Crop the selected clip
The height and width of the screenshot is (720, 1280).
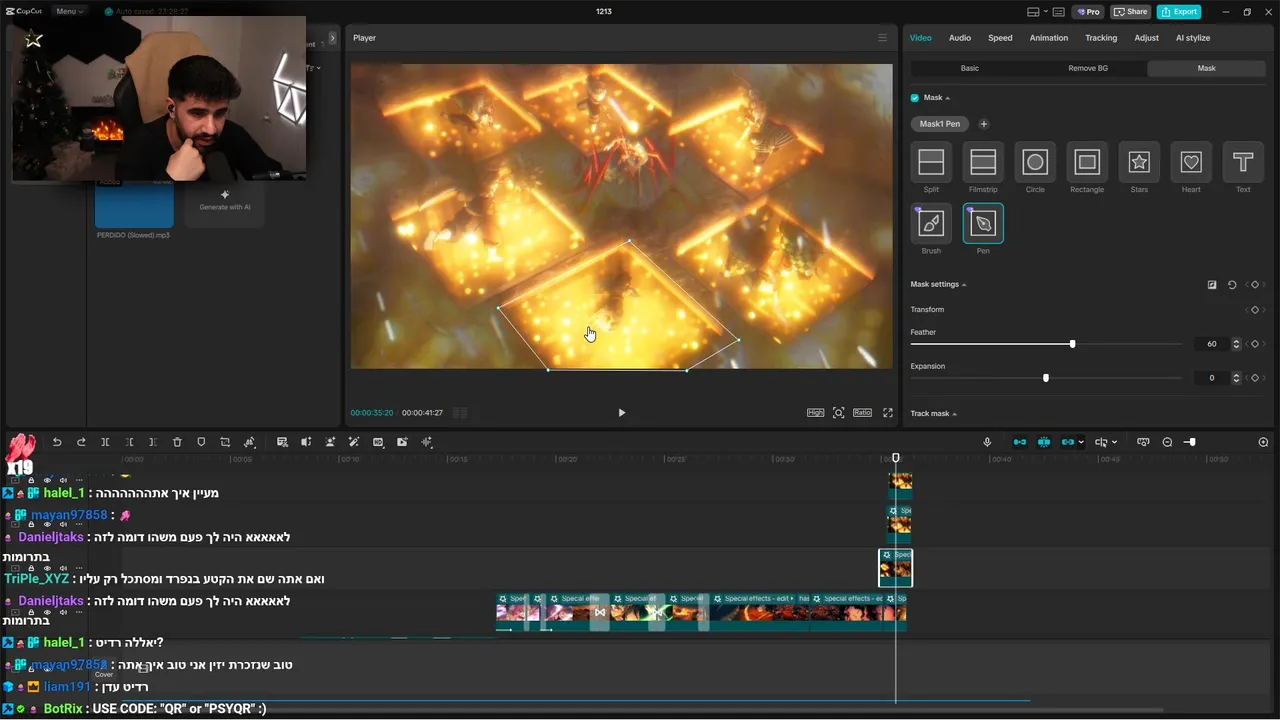pyautogui.click(x=225, y=442)
